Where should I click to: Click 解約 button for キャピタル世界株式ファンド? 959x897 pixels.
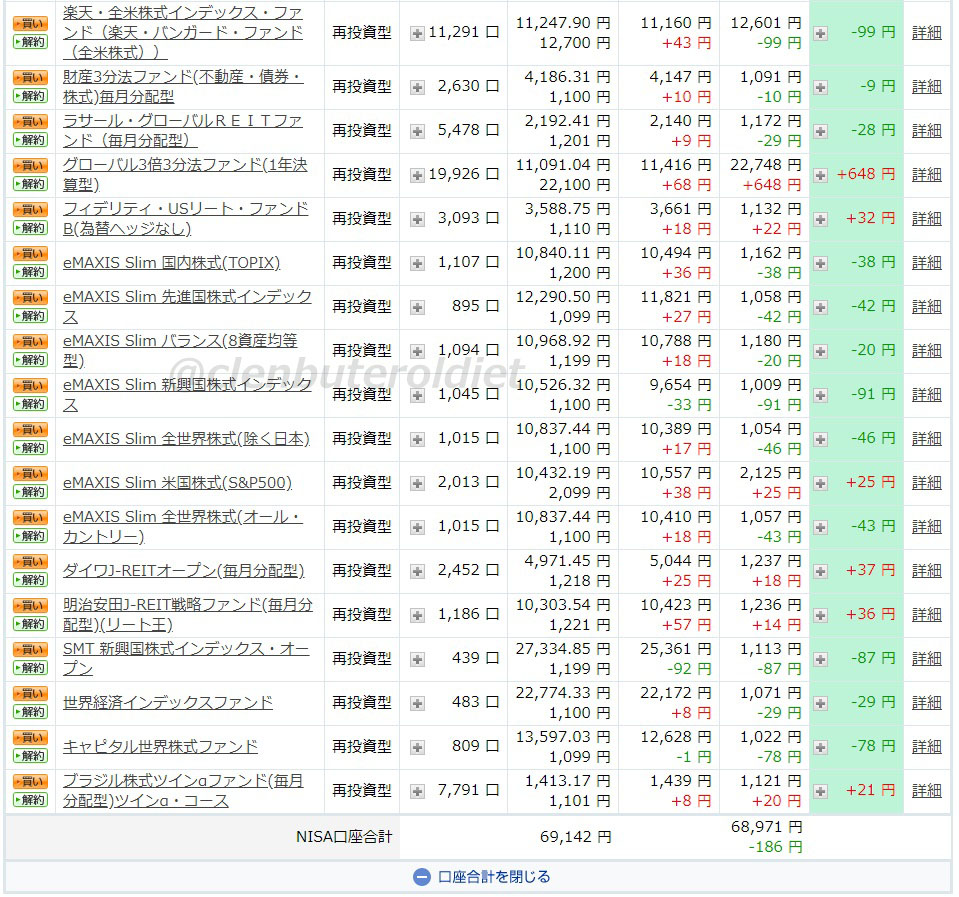(x=31, y=756)
